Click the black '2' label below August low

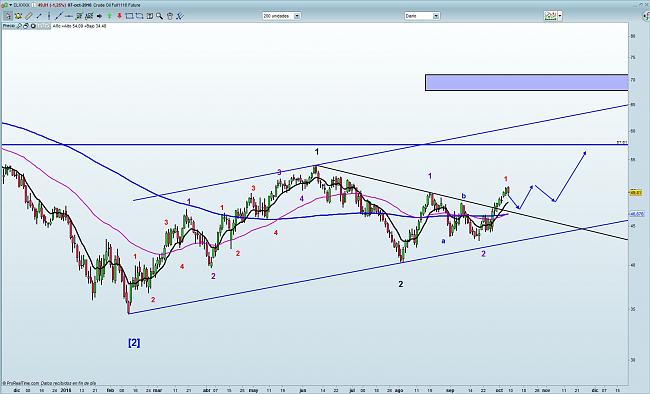tap(400, 284)
